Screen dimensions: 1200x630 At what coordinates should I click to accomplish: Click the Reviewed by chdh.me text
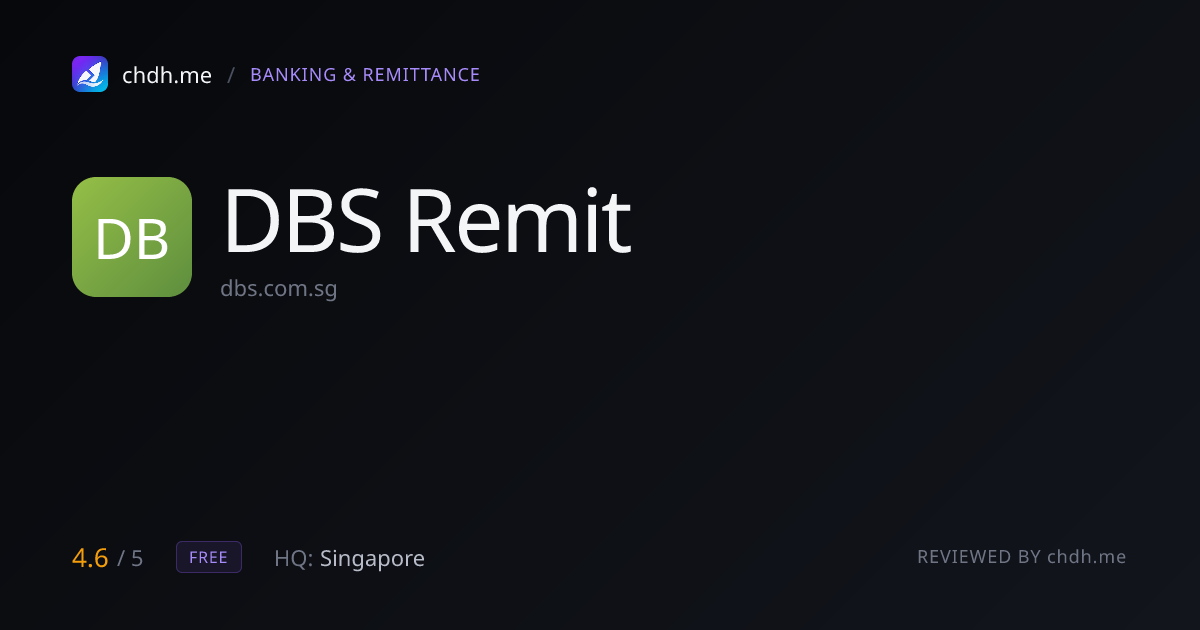click(x=1022, y=557)
